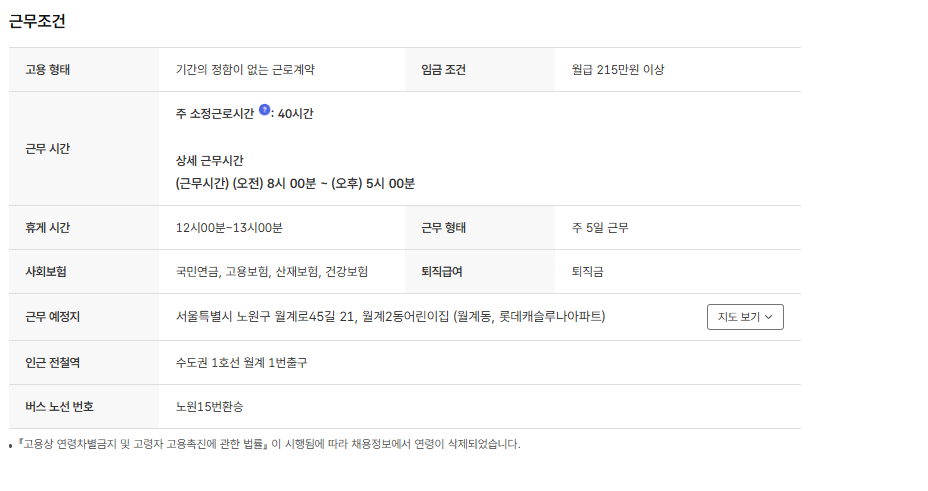
Task: Click the 월급 215만원 이상 wage value
Action: pos(617,70)
